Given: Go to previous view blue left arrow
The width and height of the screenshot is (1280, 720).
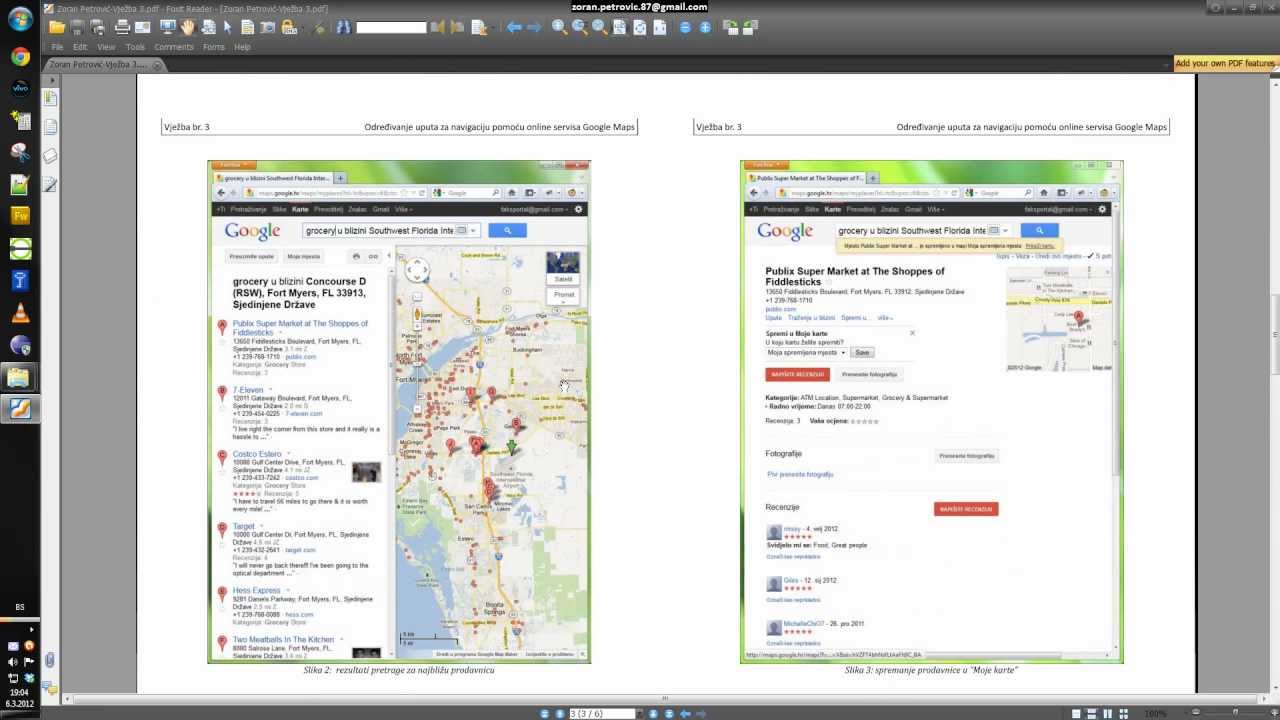Looking at the screenshot, I should 514,27.
